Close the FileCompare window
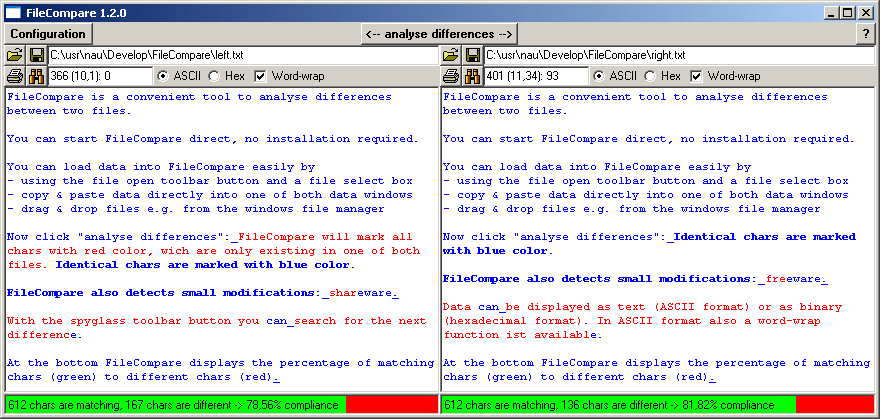The width and height of the screenshot is (880, 419). [x=865, y=12]
